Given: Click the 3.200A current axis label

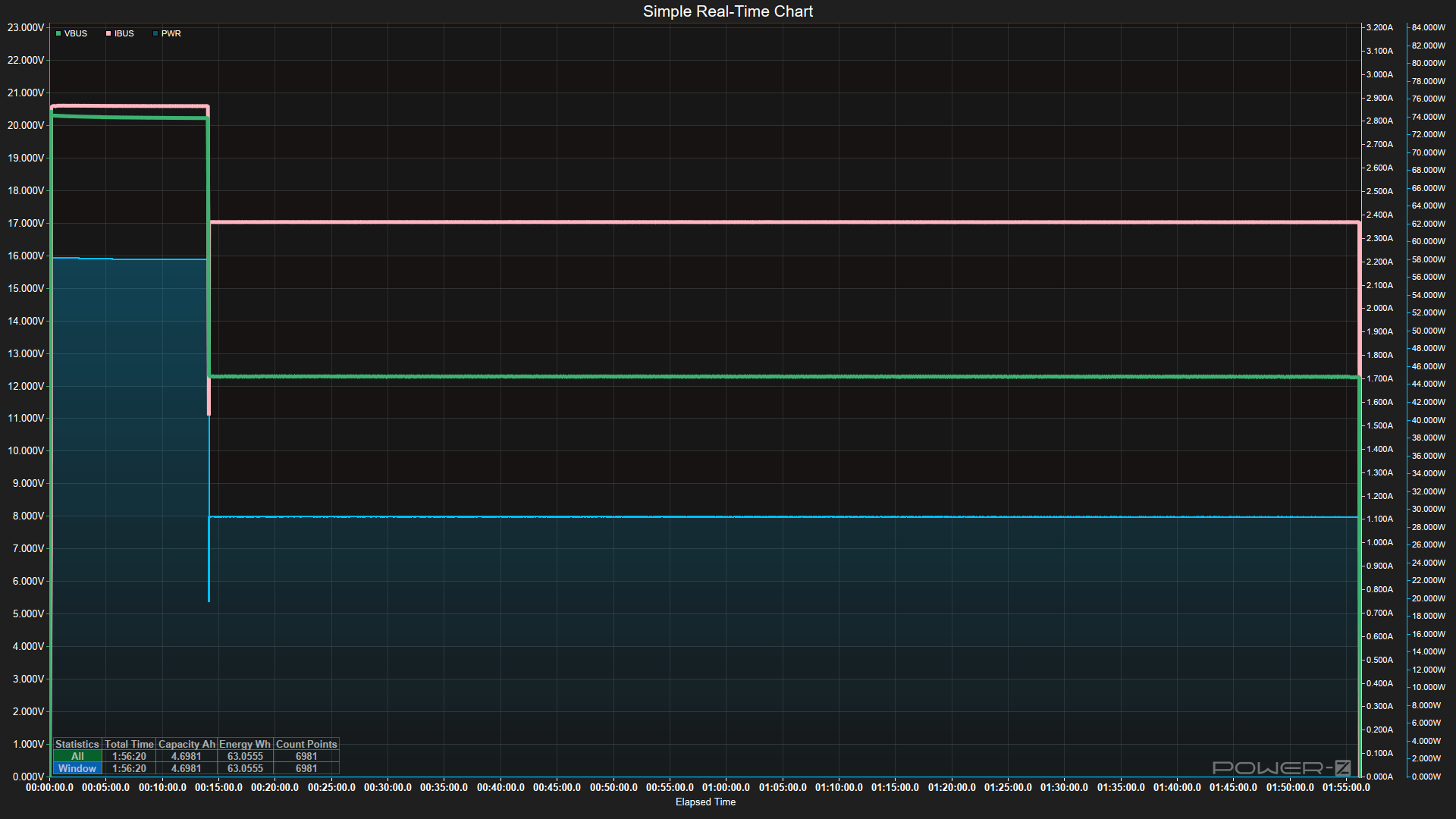Looking at the screenshot, I should [x=1379, y=27].
